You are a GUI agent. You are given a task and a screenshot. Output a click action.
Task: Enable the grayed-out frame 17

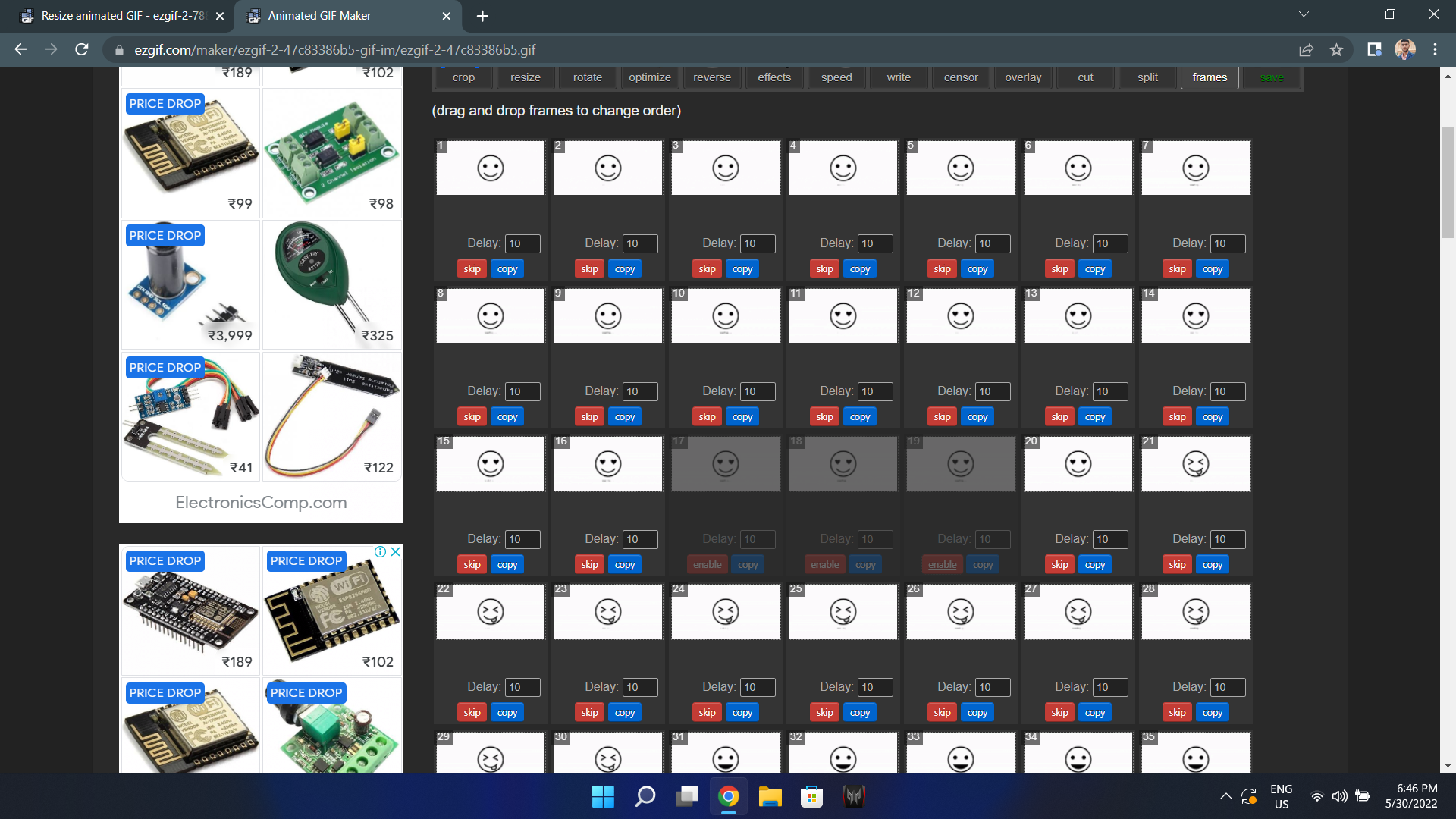point(707,564)
